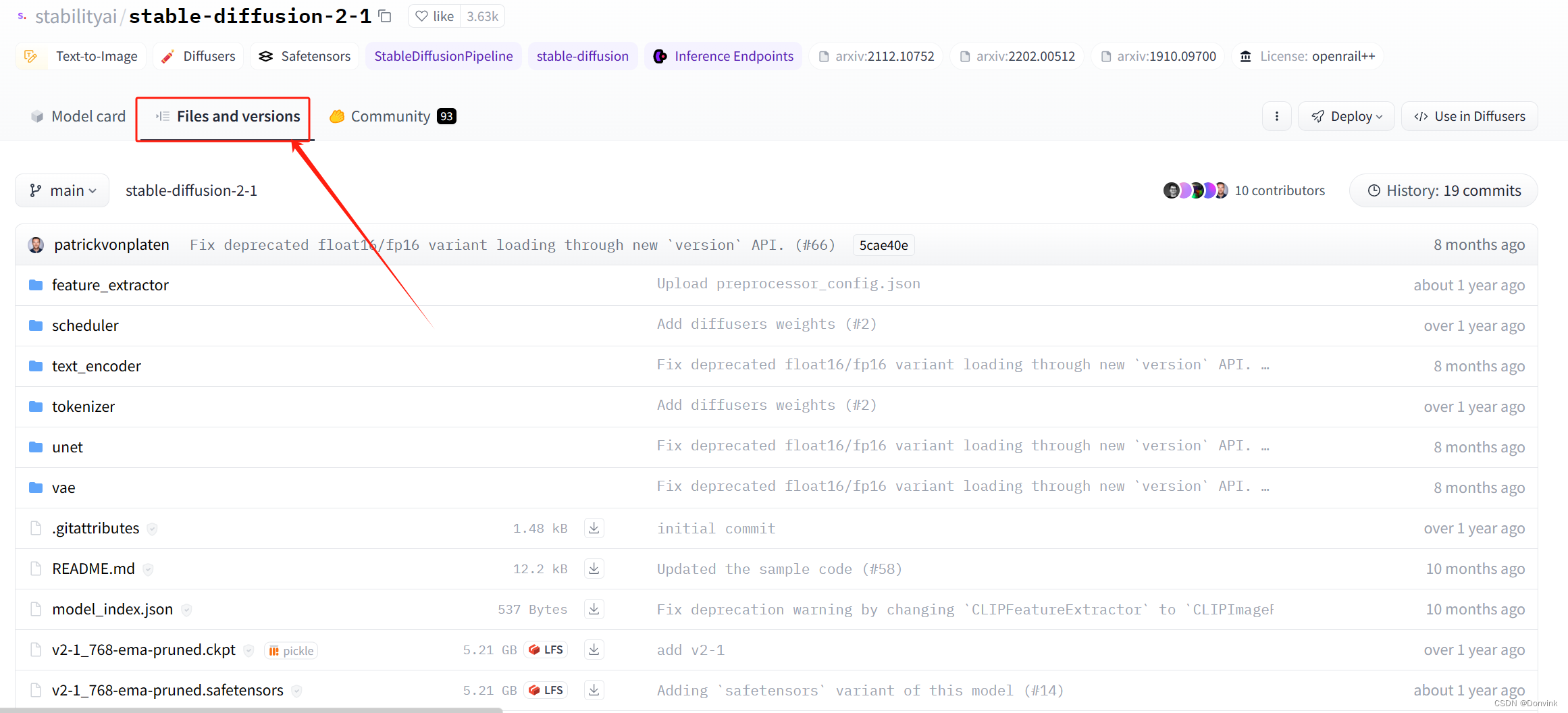Open the three-dot more options menu
Viewport: 1568px width, 713px height.
[1276, 116]
